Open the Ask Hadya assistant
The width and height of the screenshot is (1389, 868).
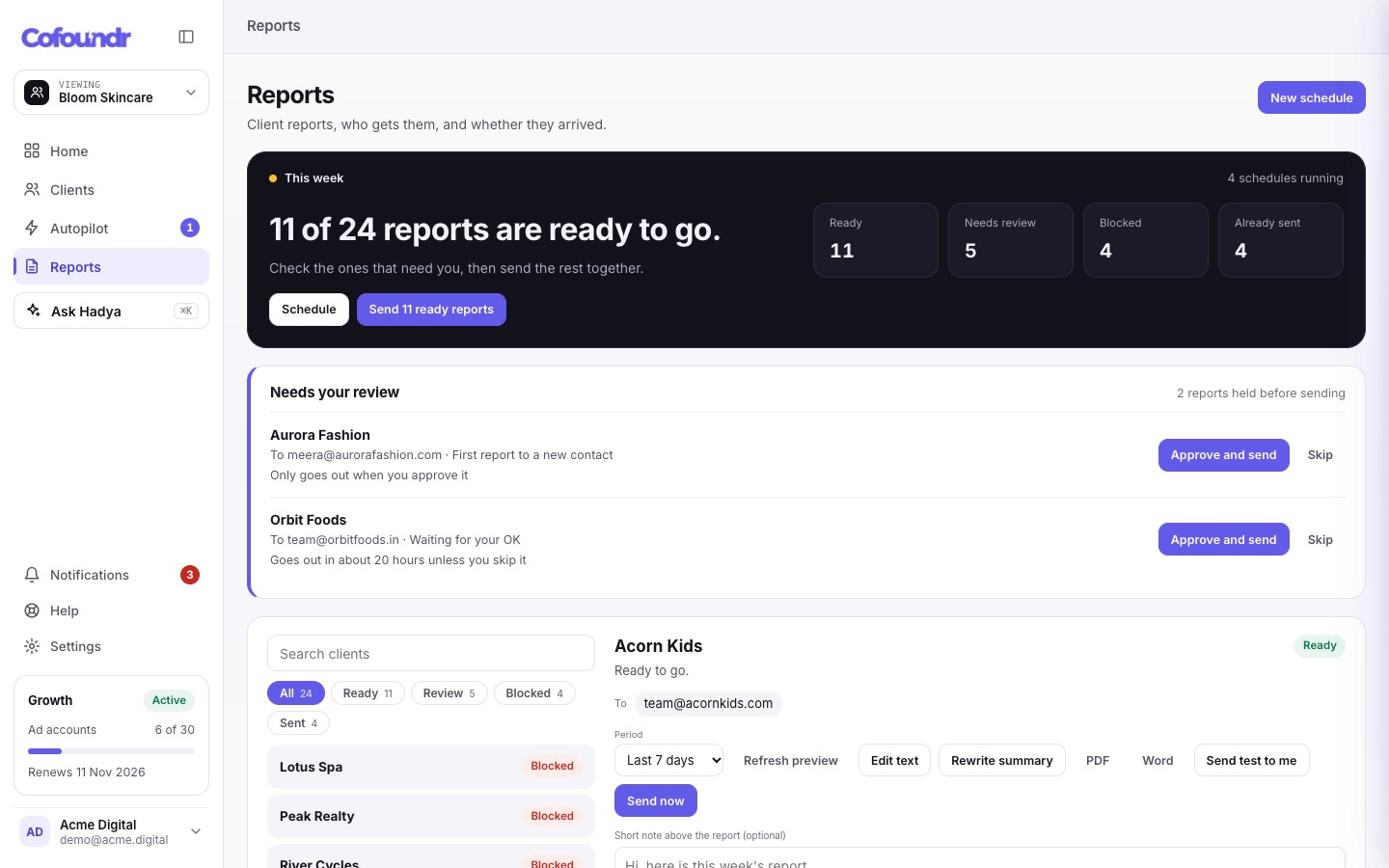[x=111, y=311]
